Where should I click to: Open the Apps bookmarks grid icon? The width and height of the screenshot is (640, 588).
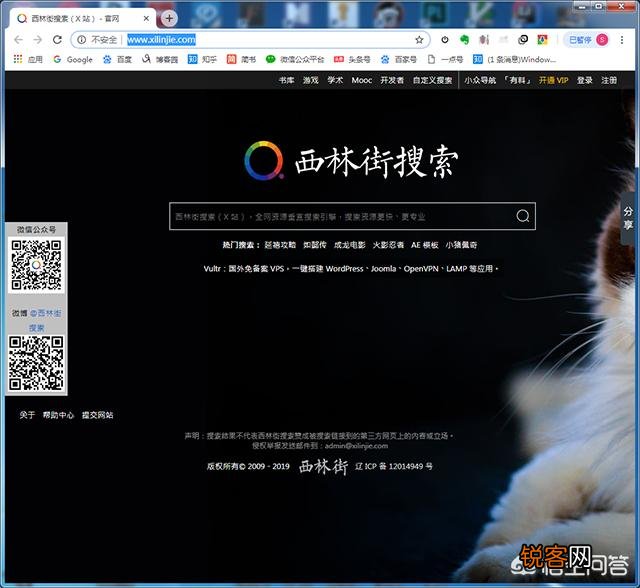pyautogui.click(x=18, y=59)
